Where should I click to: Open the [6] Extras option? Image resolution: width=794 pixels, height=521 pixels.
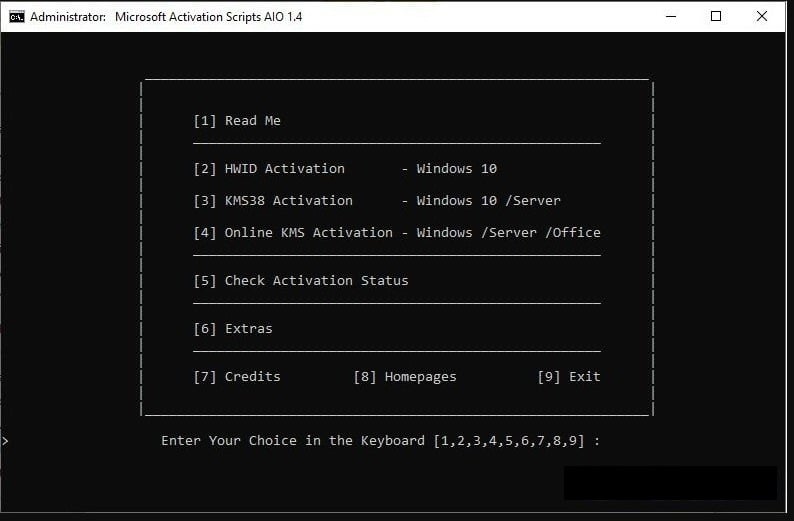coord(233,329)
